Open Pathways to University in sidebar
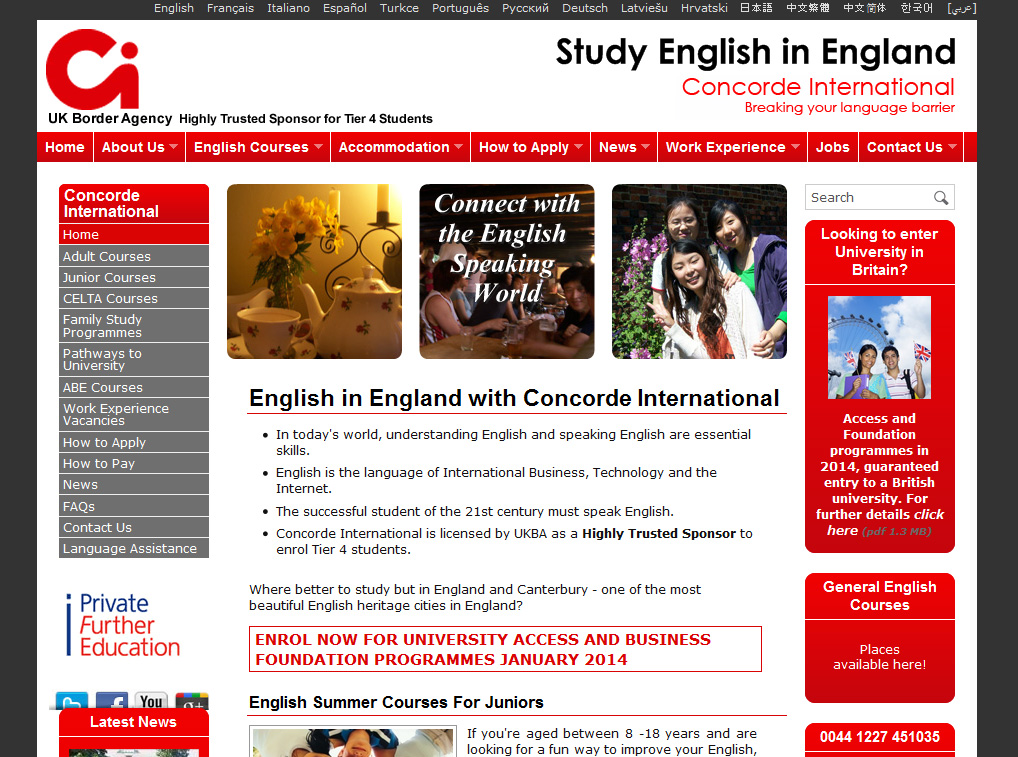This screenshot has height=757, width=1018. point(134,360)
